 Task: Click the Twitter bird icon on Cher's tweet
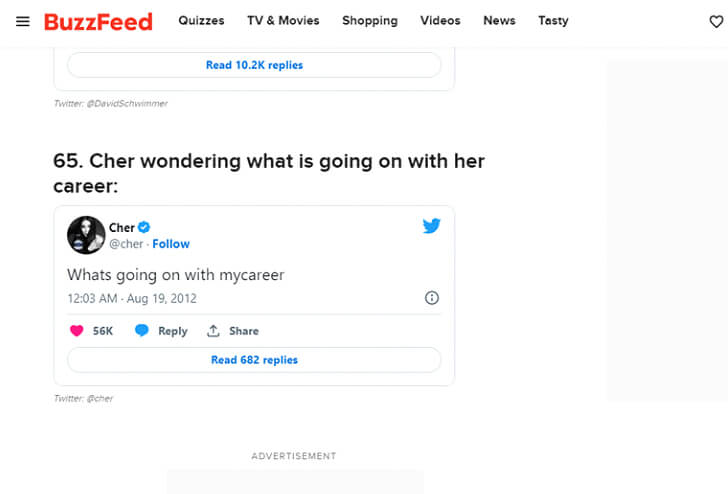coord(431,226)
